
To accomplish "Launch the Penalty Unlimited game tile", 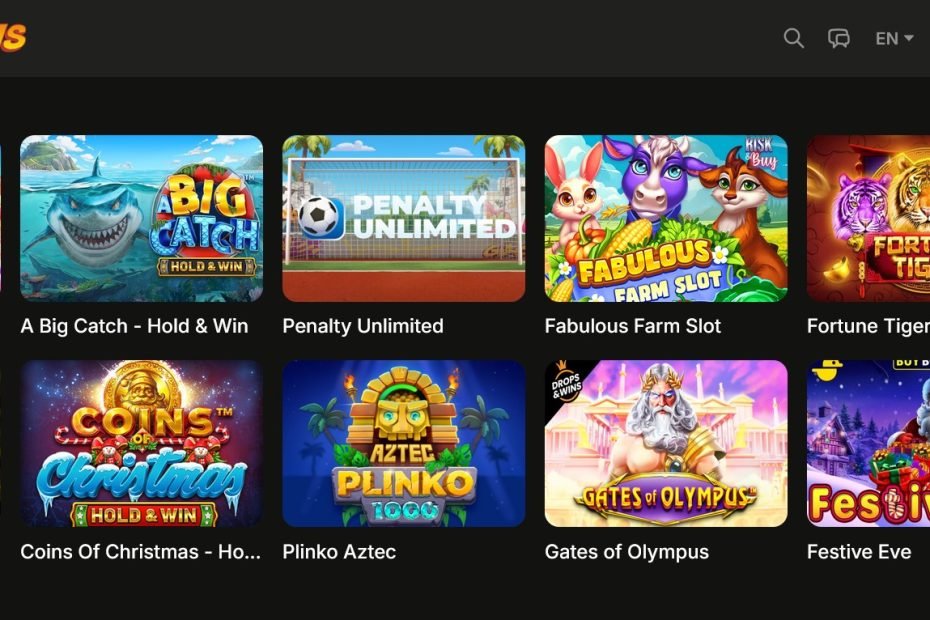I will coord(404,218).
